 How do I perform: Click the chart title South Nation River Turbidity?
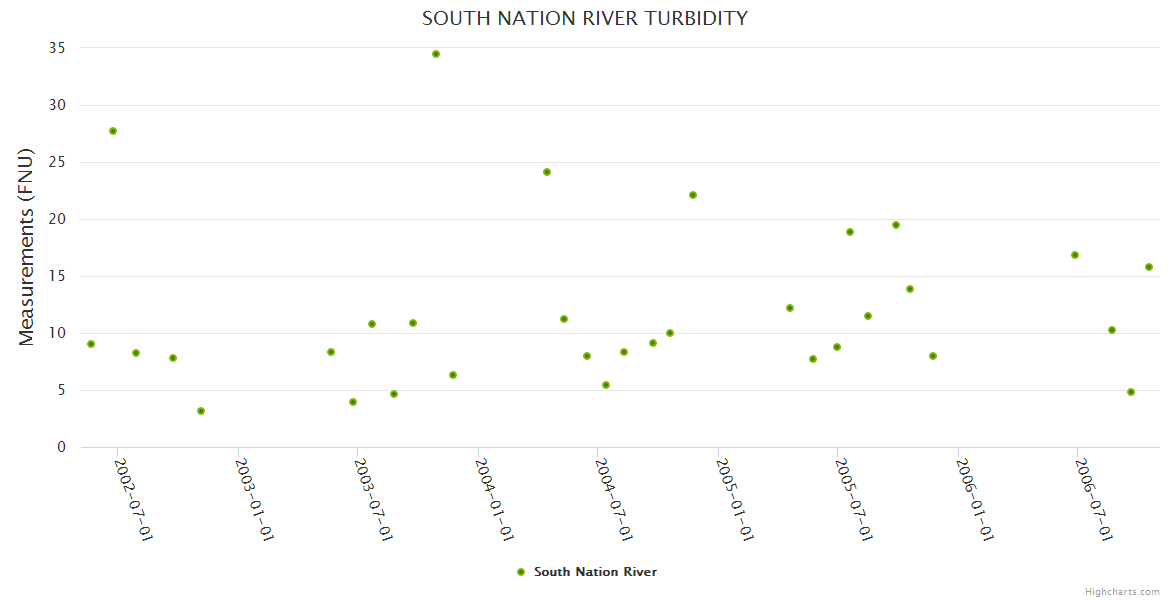coord(584,18)
